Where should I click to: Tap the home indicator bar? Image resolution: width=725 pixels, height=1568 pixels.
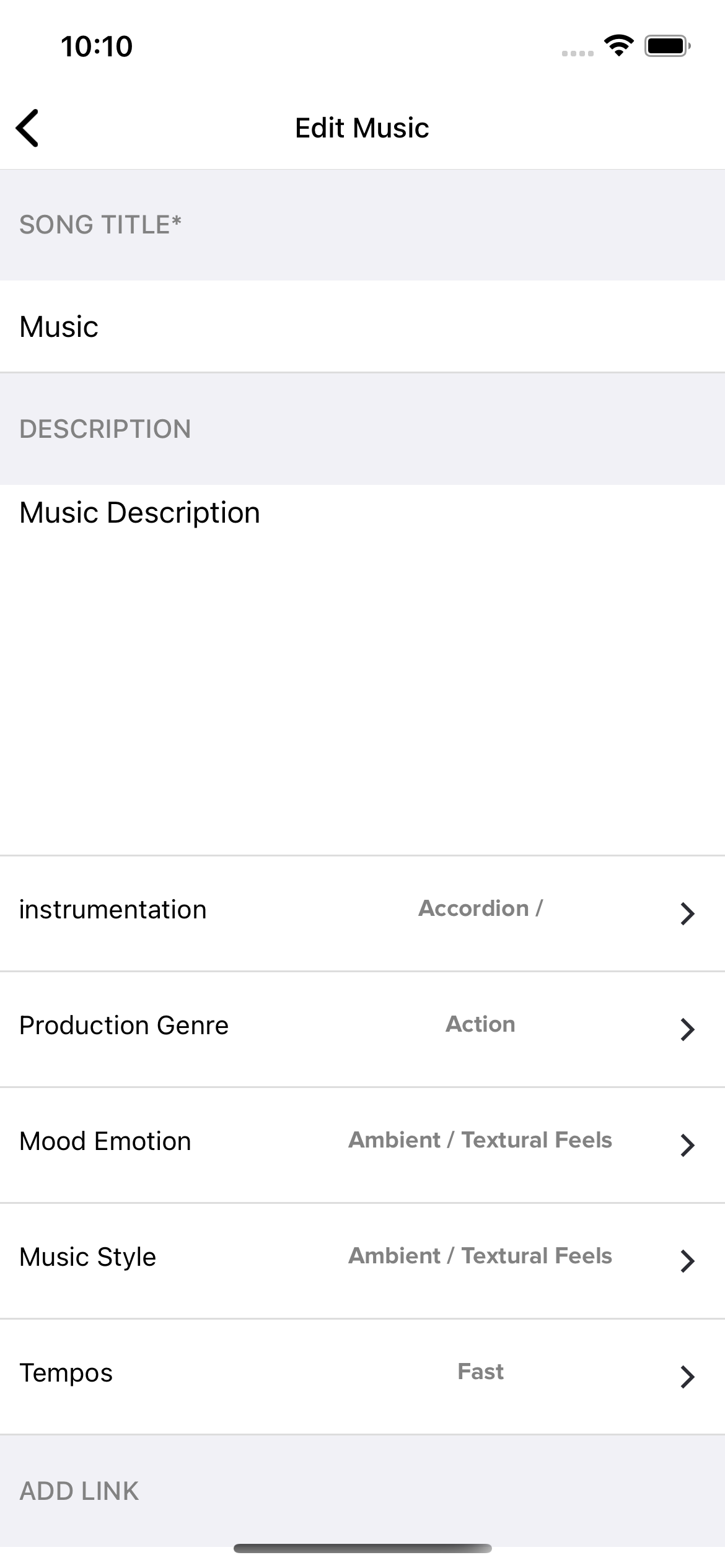coord(362,1549)
